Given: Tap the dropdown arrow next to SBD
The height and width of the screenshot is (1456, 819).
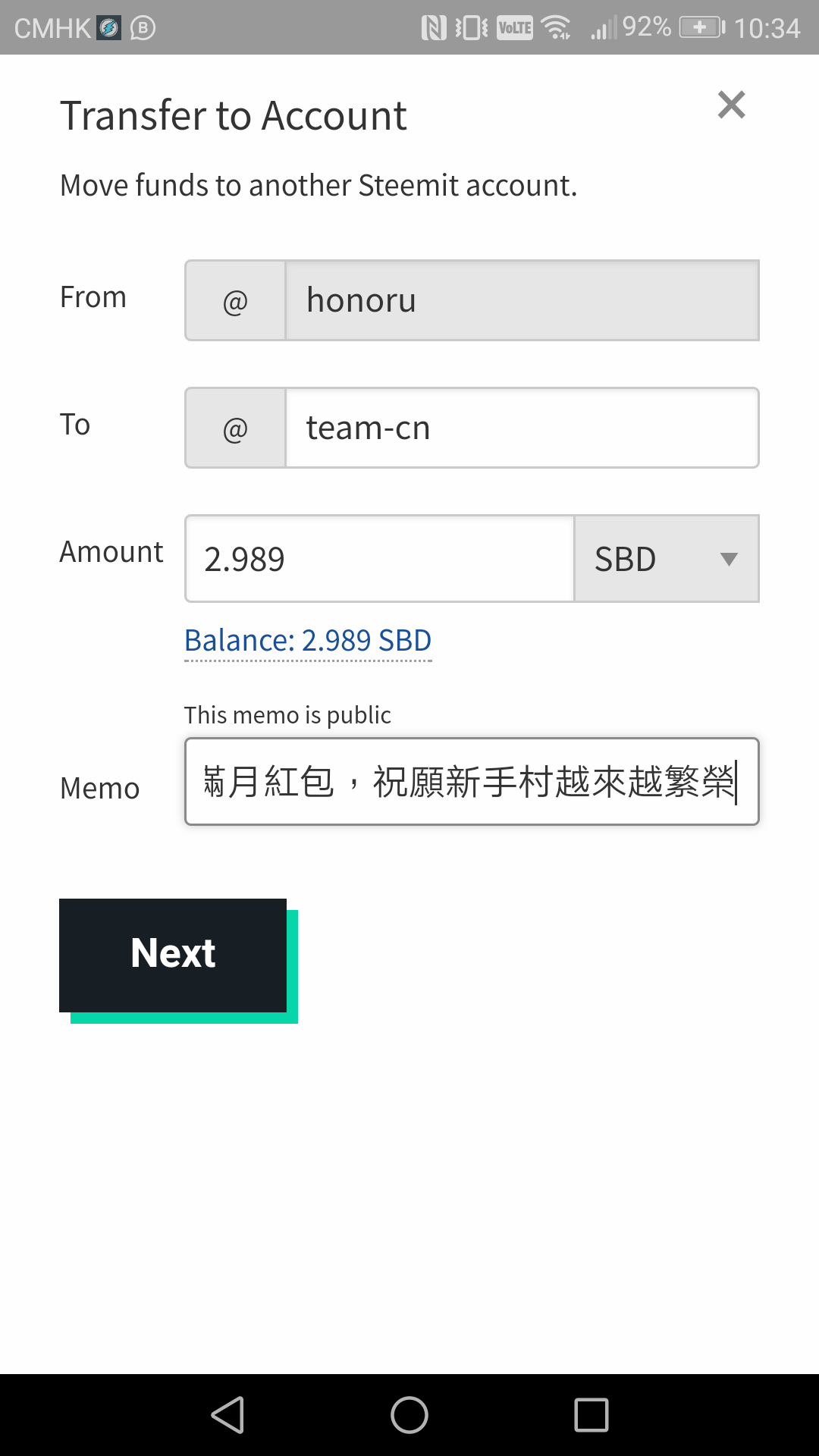Looking at the screenshot, I should tap(729, 559).
